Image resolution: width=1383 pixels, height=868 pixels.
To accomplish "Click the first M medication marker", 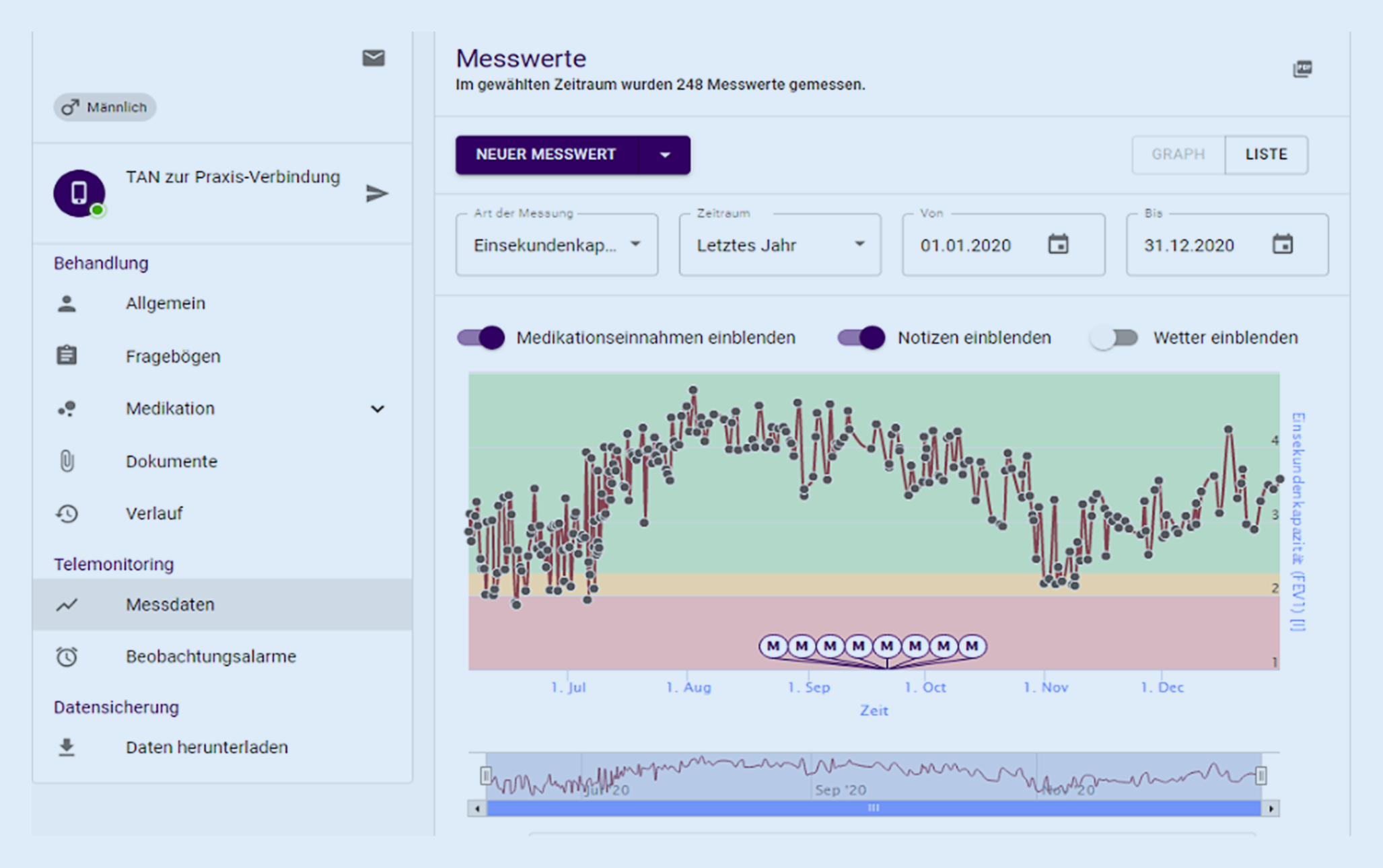I will pos(773,646).
